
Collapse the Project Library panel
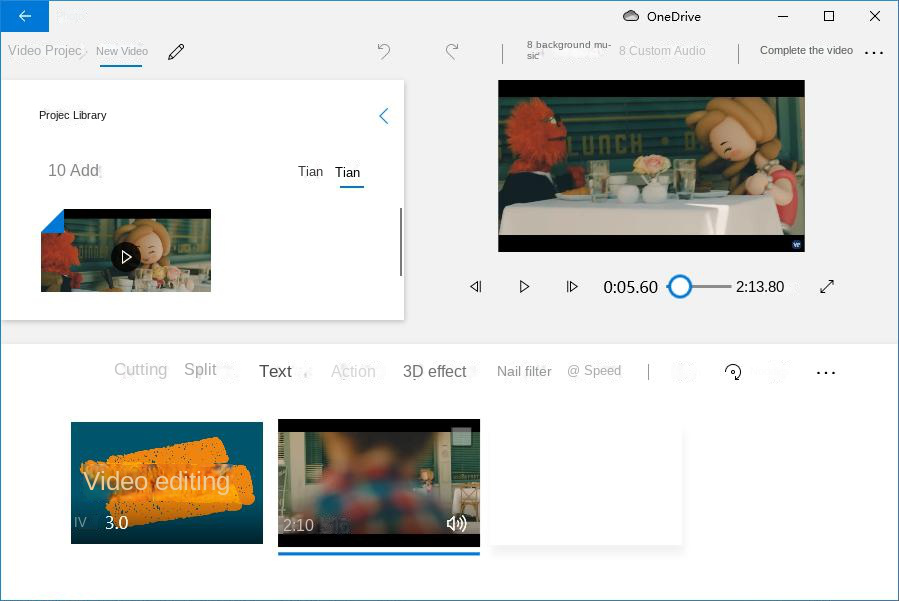point(384,115)
